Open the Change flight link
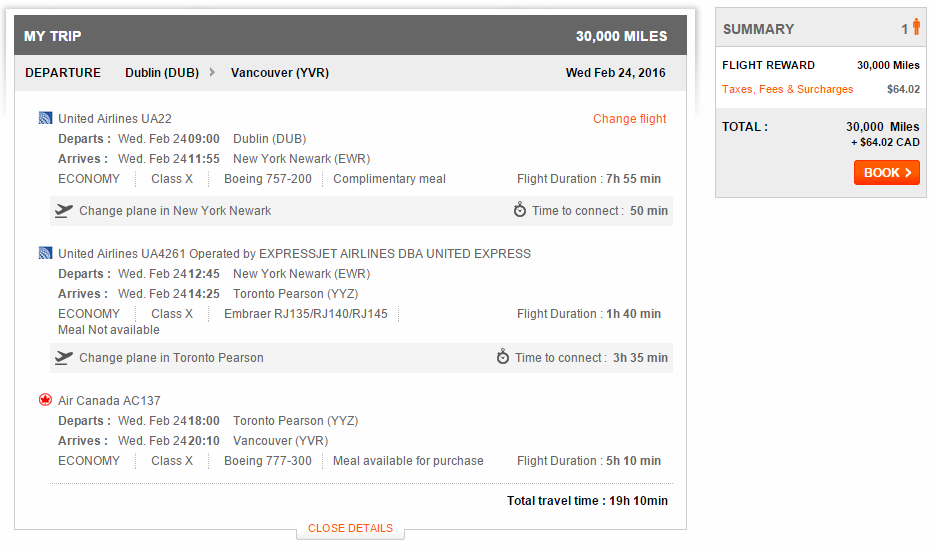This screenshot has width=932, height=548. click(629, 119)
